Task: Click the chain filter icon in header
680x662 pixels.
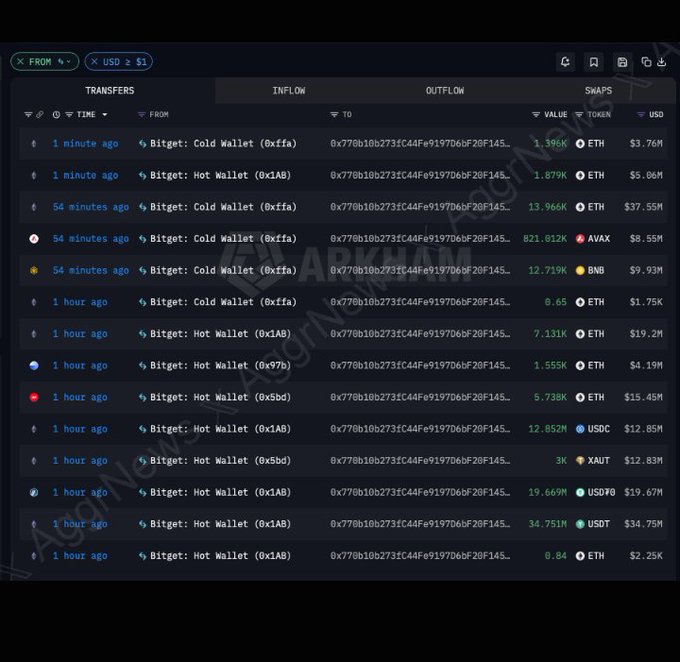Action: [28, 115]
